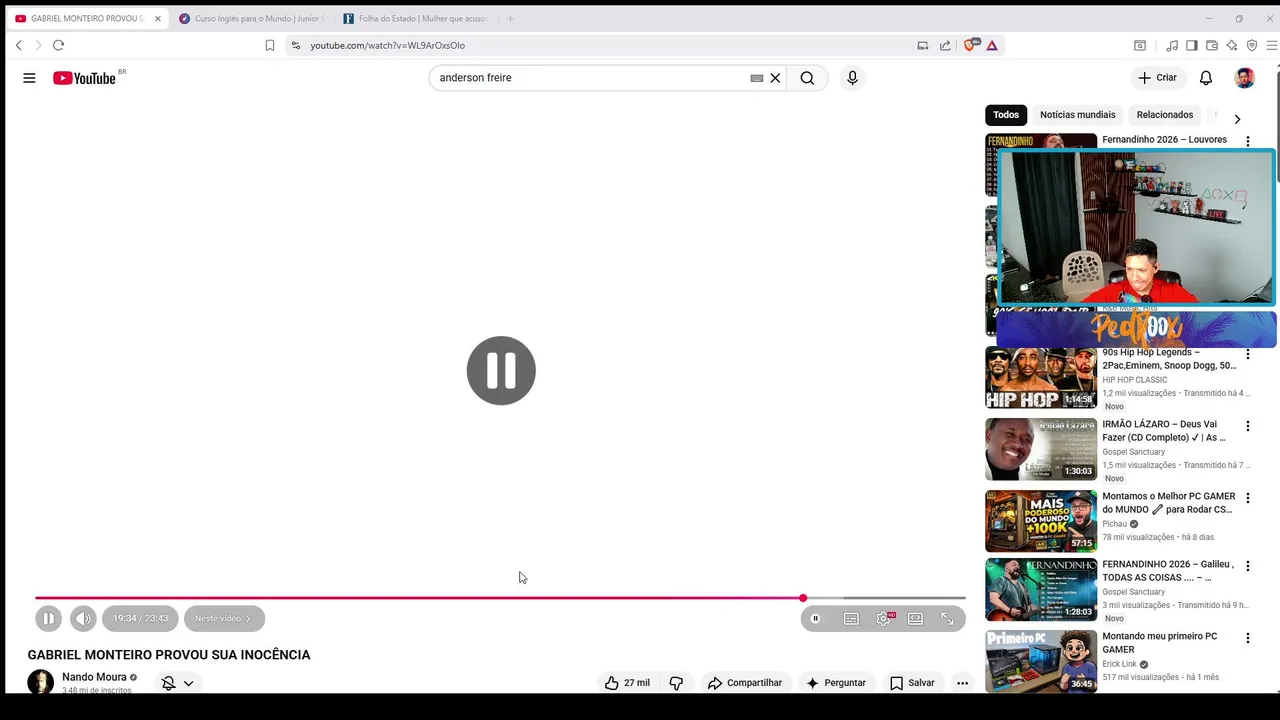The image size is (1280, 720).
Task: Open options for IRMÃO LÁZARO video
Action: (x=1247, y=427)
